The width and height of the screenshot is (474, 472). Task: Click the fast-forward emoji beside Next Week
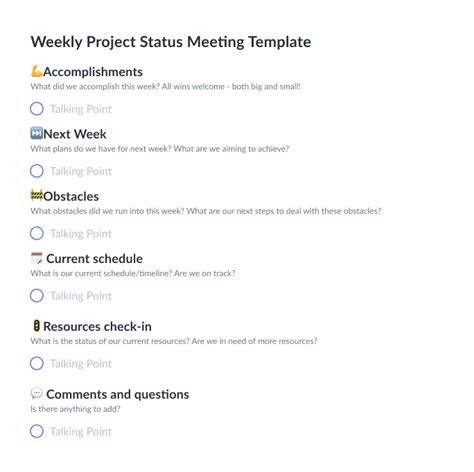pos(36,133)
